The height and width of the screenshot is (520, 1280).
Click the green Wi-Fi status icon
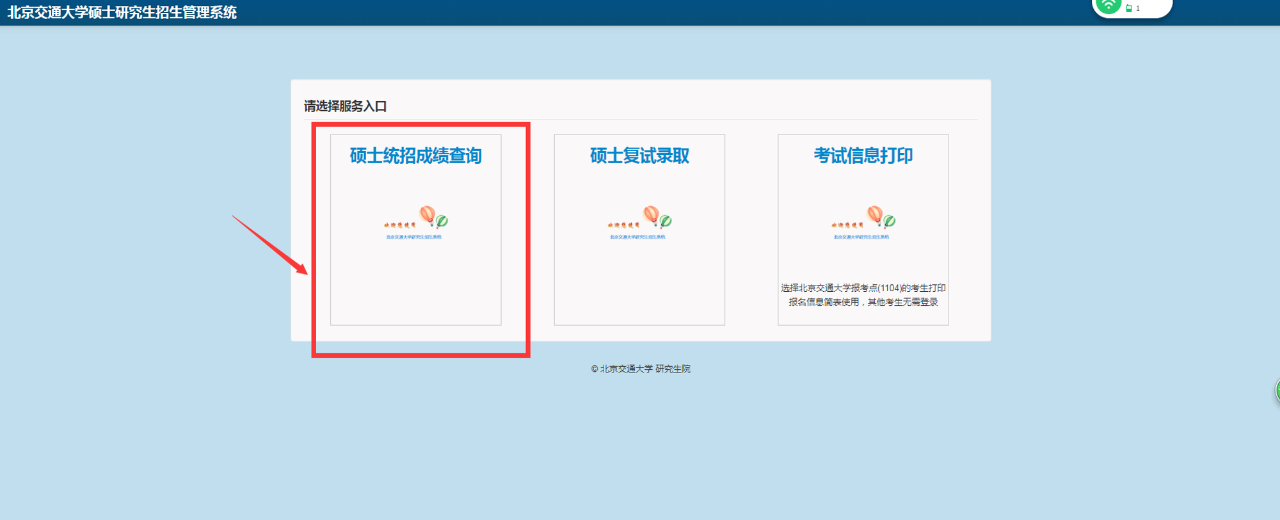coord(1108,5)
